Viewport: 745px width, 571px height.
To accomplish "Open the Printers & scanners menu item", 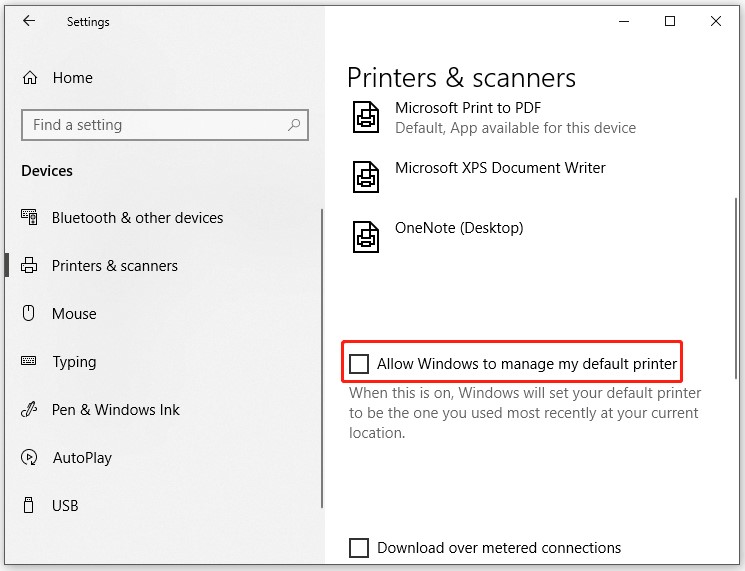I will pyautogui.click(x=114, y=266).
